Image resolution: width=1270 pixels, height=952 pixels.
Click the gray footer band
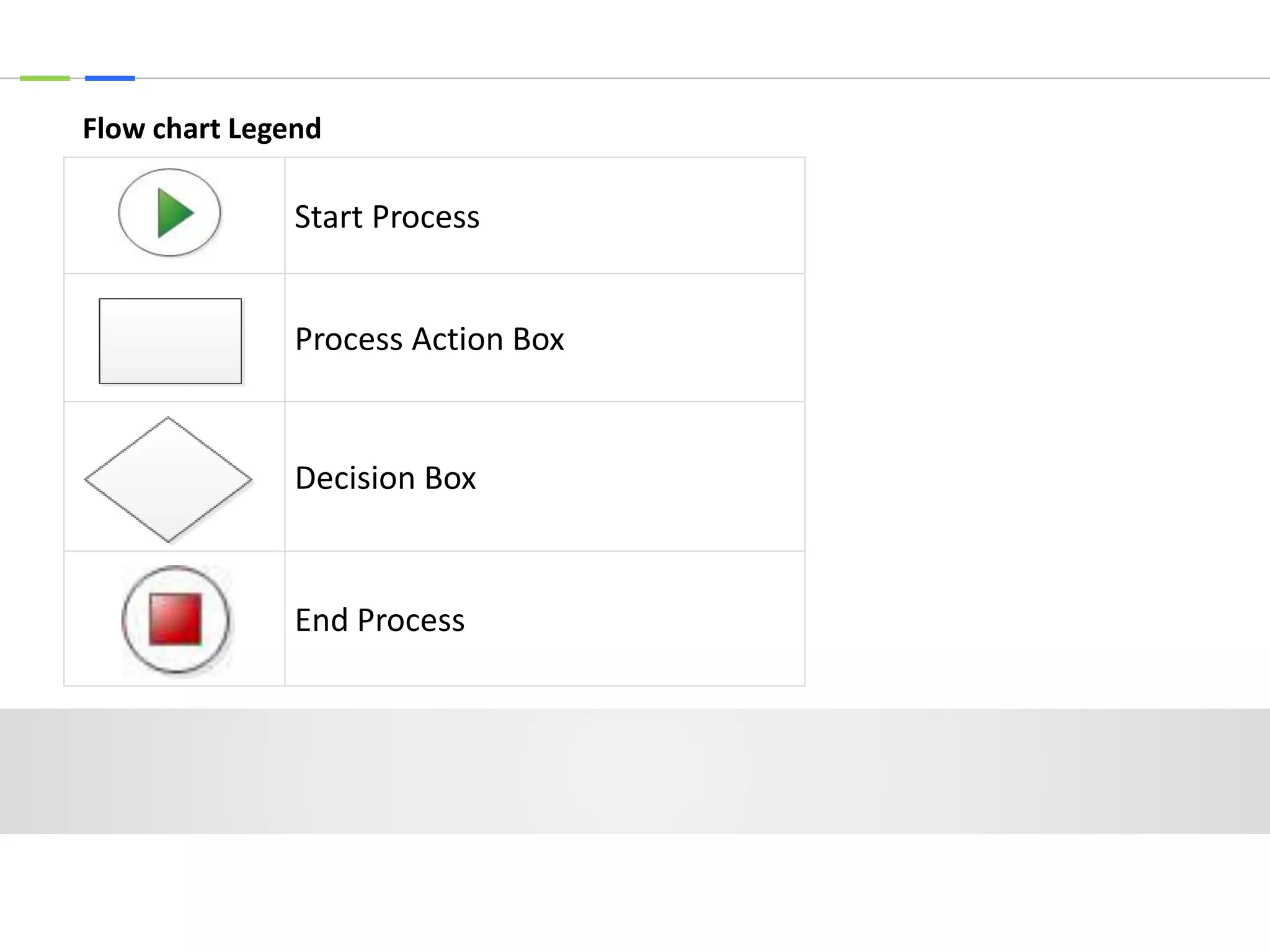coord(635,771)
